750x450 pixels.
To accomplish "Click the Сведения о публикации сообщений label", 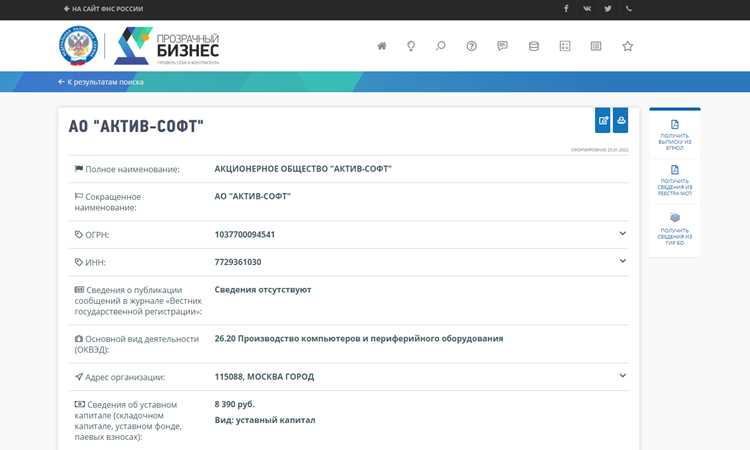I will (x=138, y=301).
